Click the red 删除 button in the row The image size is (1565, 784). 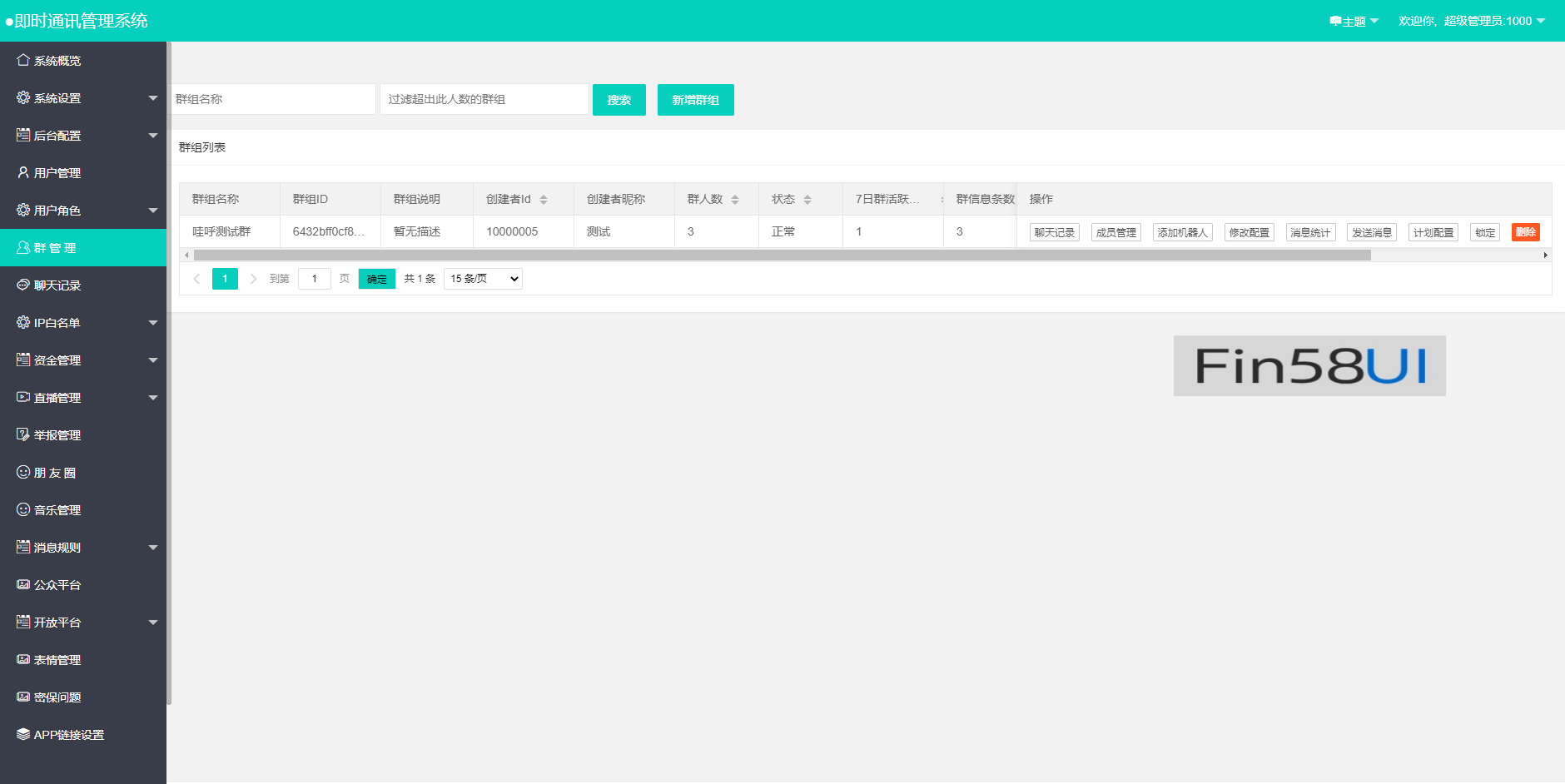point(1525,232)
